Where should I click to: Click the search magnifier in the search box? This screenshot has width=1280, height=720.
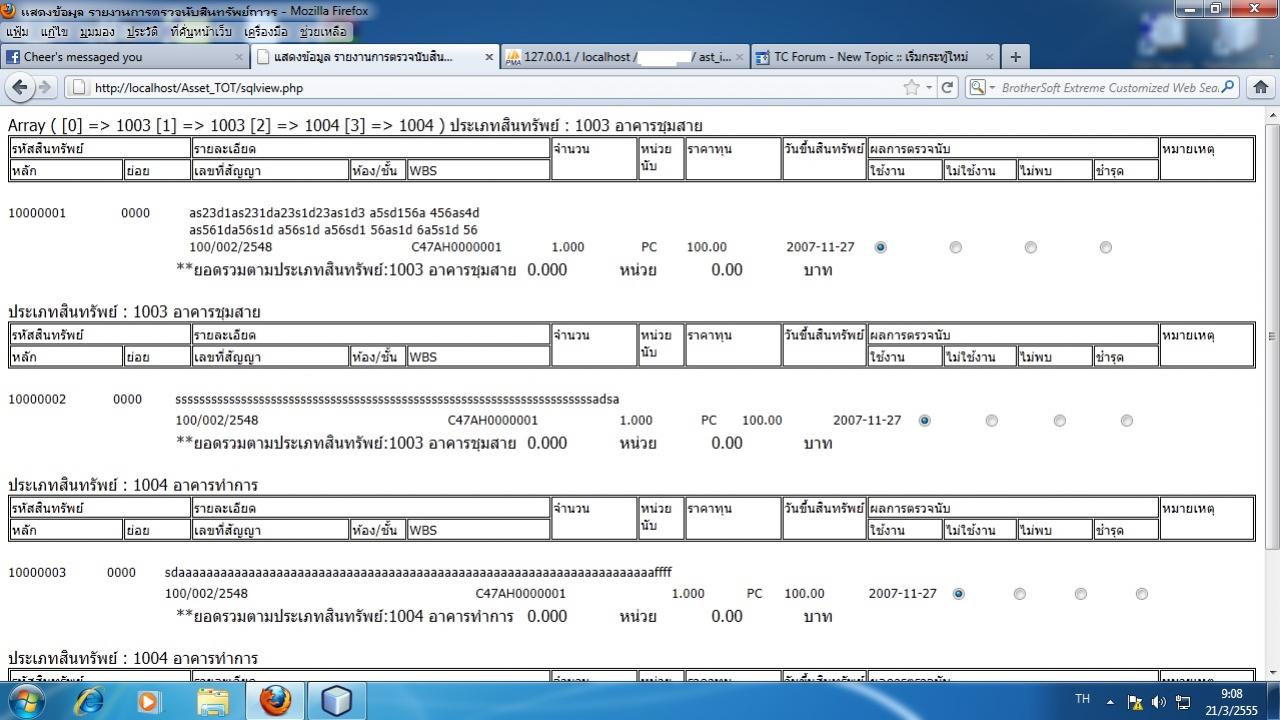pos(1227,87)
